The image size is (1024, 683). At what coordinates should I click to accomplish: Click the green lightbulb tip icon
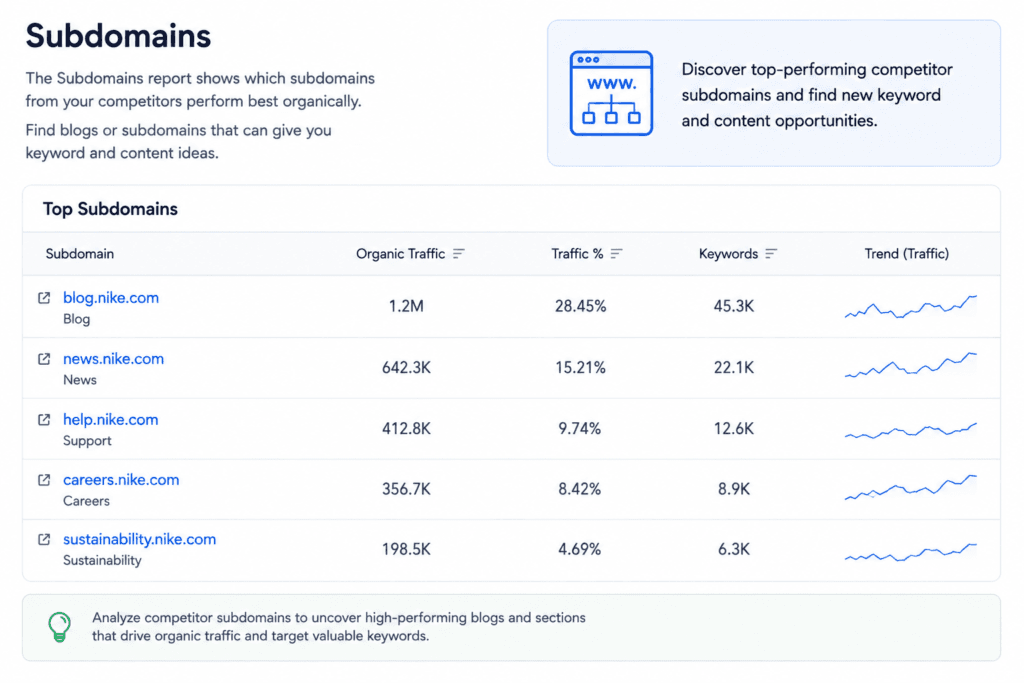(59, 627)
